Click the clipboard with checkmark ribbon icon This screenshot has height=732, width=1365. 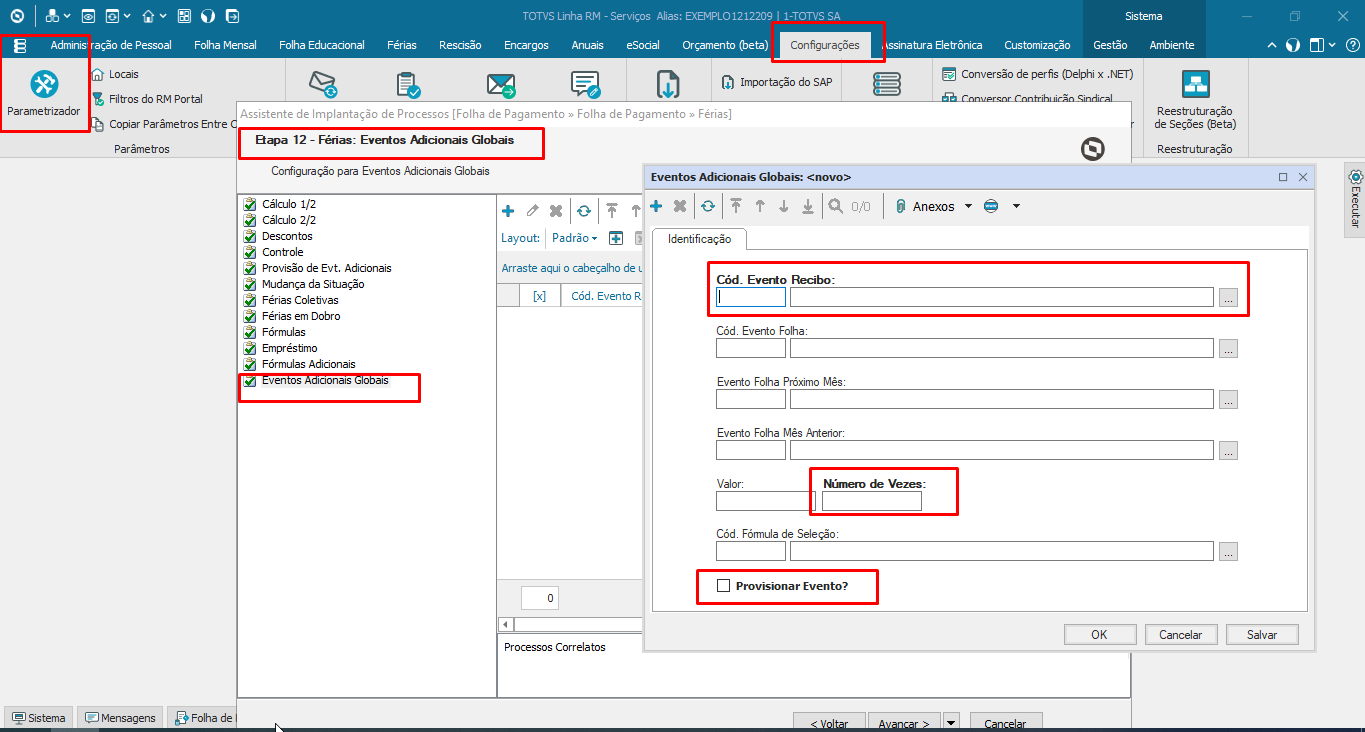coord(407,85)
